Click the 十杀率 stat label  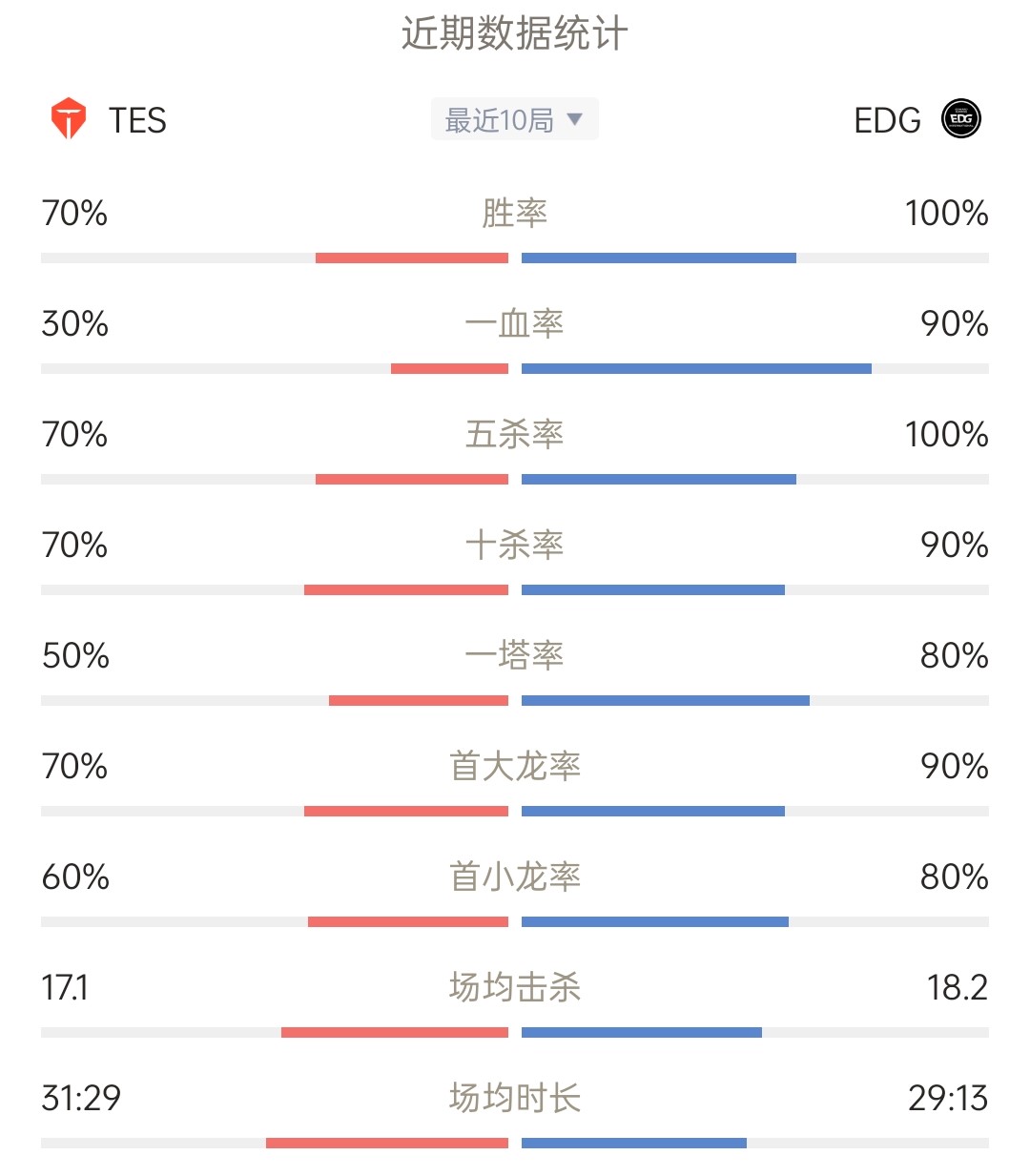[515, 545]
